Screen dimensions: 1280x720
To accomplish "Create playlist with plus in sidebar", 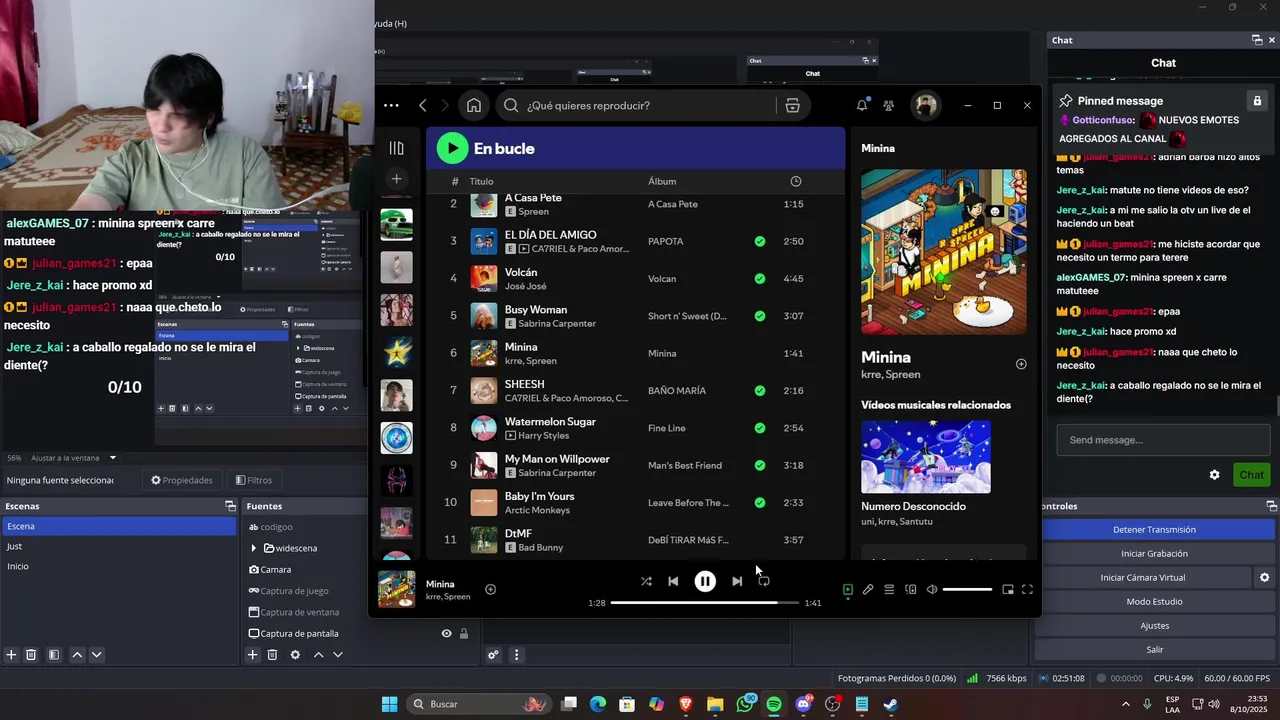I will pos(396,179).
